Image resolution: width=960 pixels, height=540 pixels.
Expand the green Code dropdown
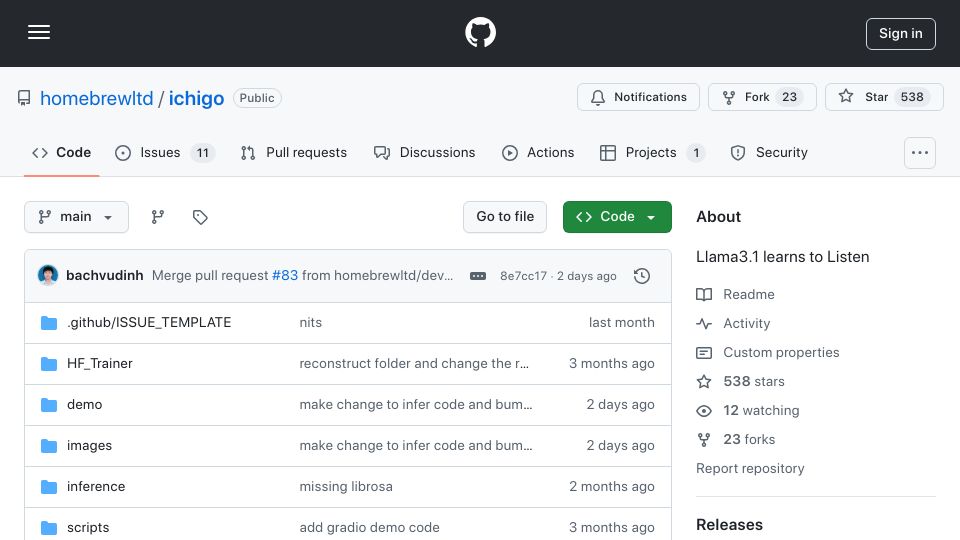(617, 217)
